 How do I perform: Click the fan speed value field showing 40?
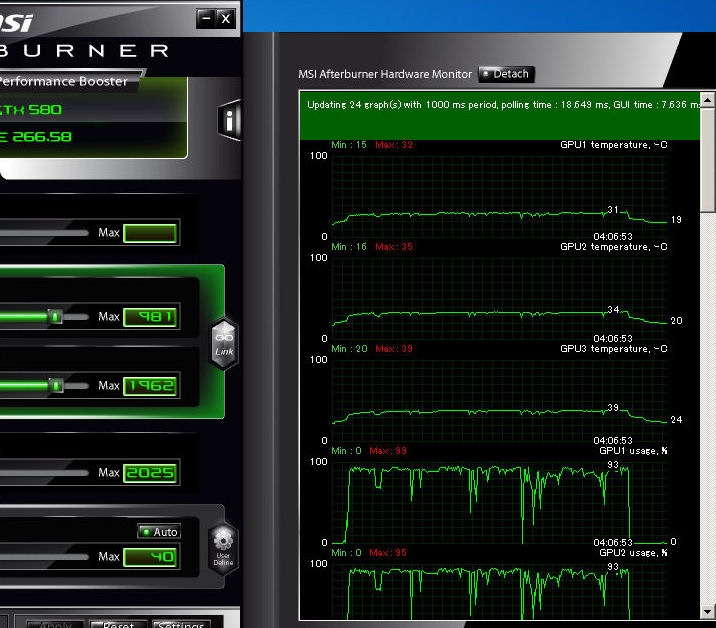pos(150,557)
